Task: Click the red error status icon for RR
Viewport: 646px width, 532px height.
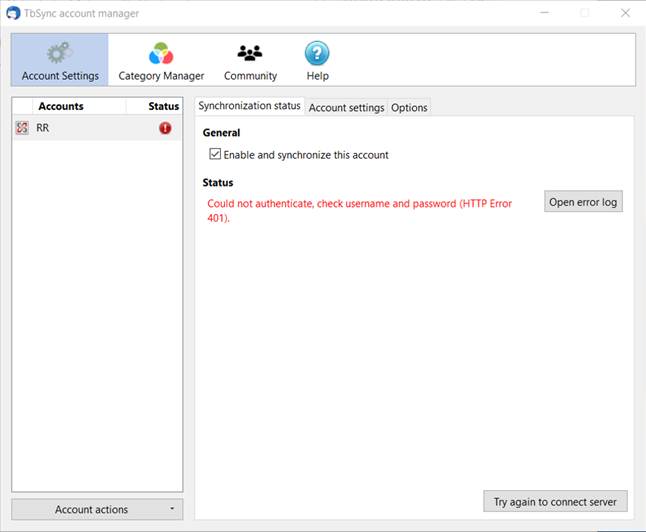Action: (165, 128)
